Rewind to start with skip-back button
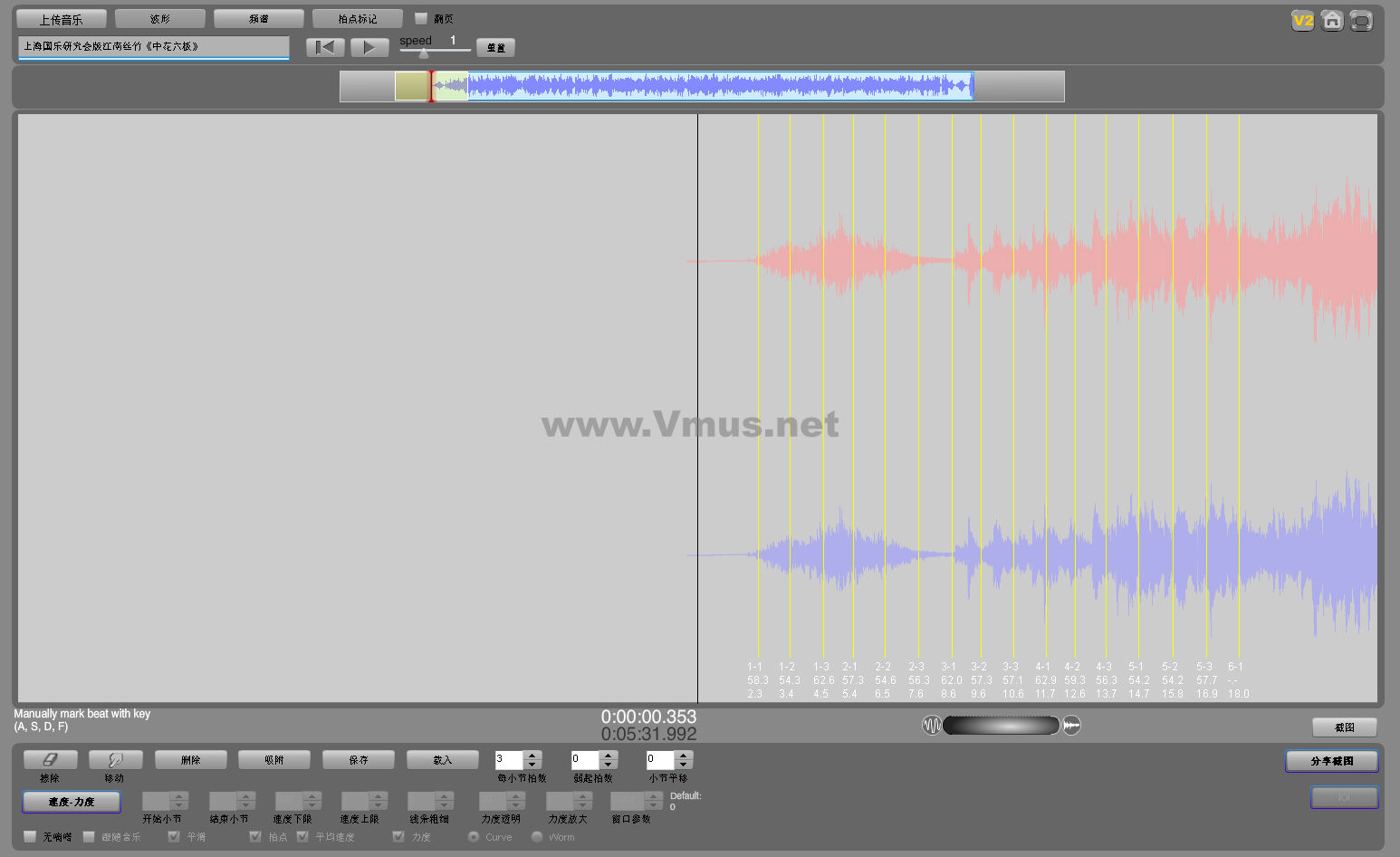This screenshot has height=857, width=1400. [324, 47]
